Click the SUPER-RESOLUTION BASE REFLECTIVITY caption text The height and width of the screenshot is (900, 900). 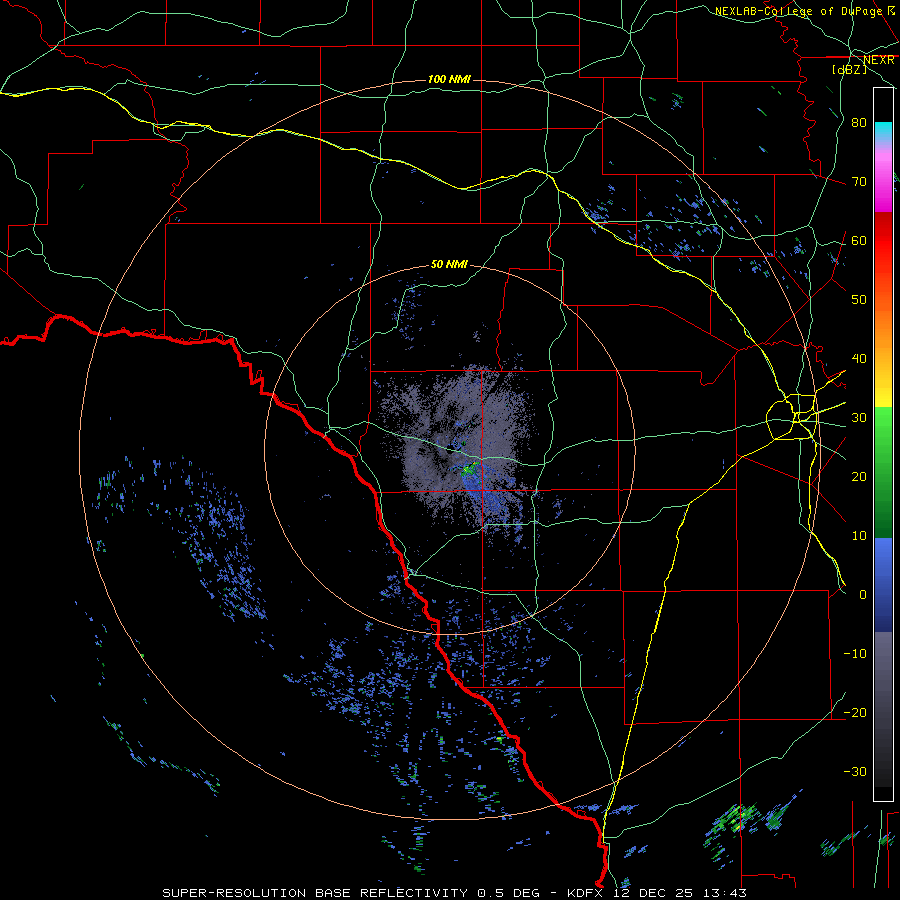pos(315,893)
